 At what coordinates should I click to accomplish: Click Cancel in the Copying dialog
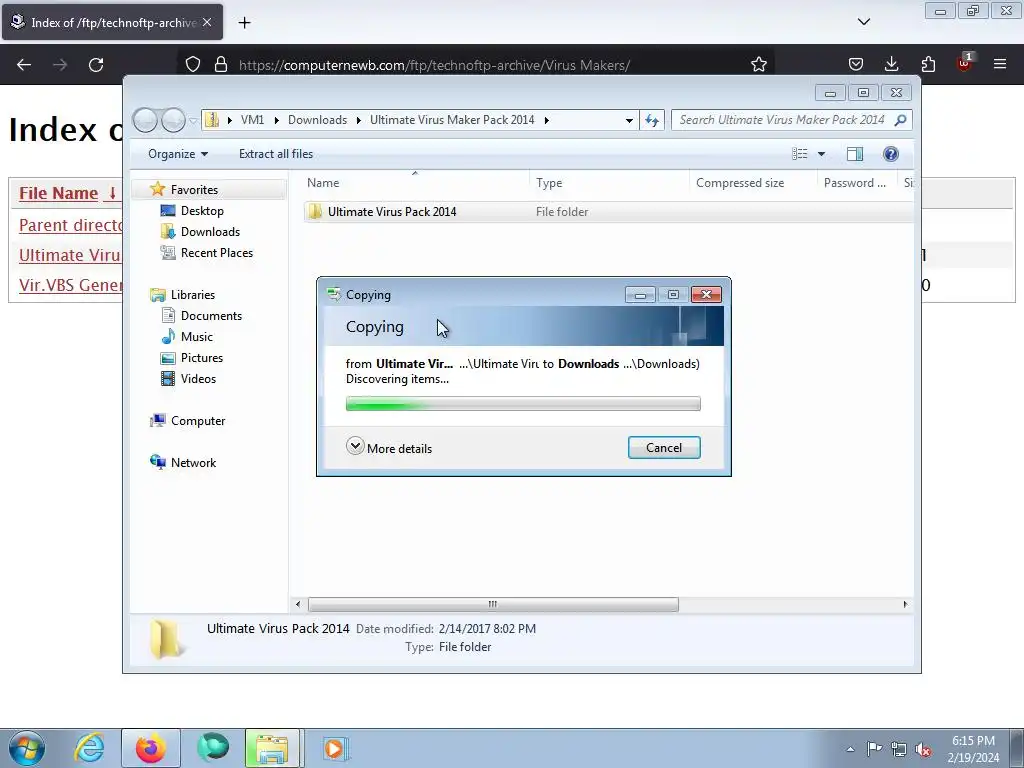tap(664, 447)
